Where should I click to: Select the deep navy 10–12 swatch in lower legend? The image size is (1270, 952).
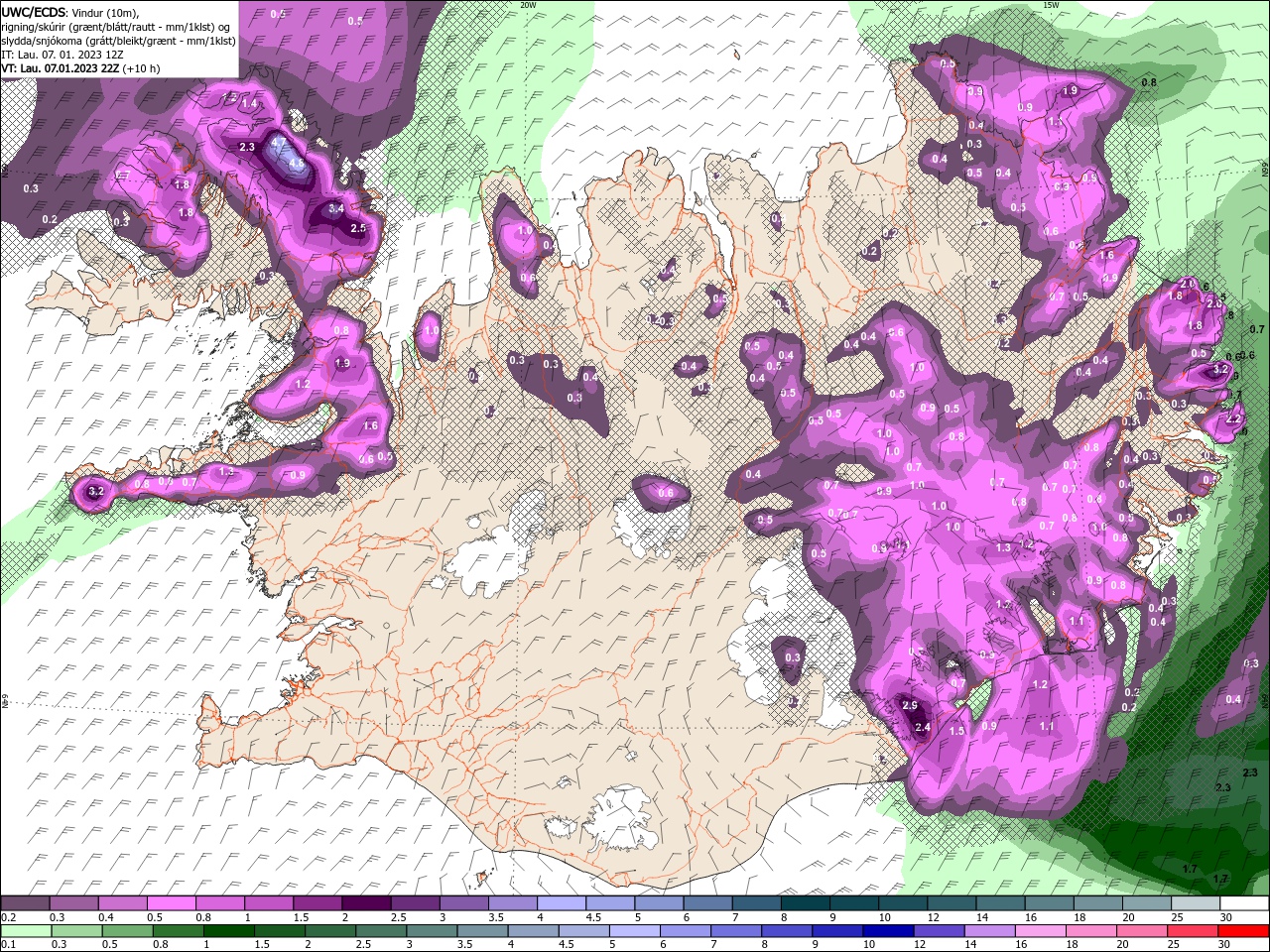point(888,931)
